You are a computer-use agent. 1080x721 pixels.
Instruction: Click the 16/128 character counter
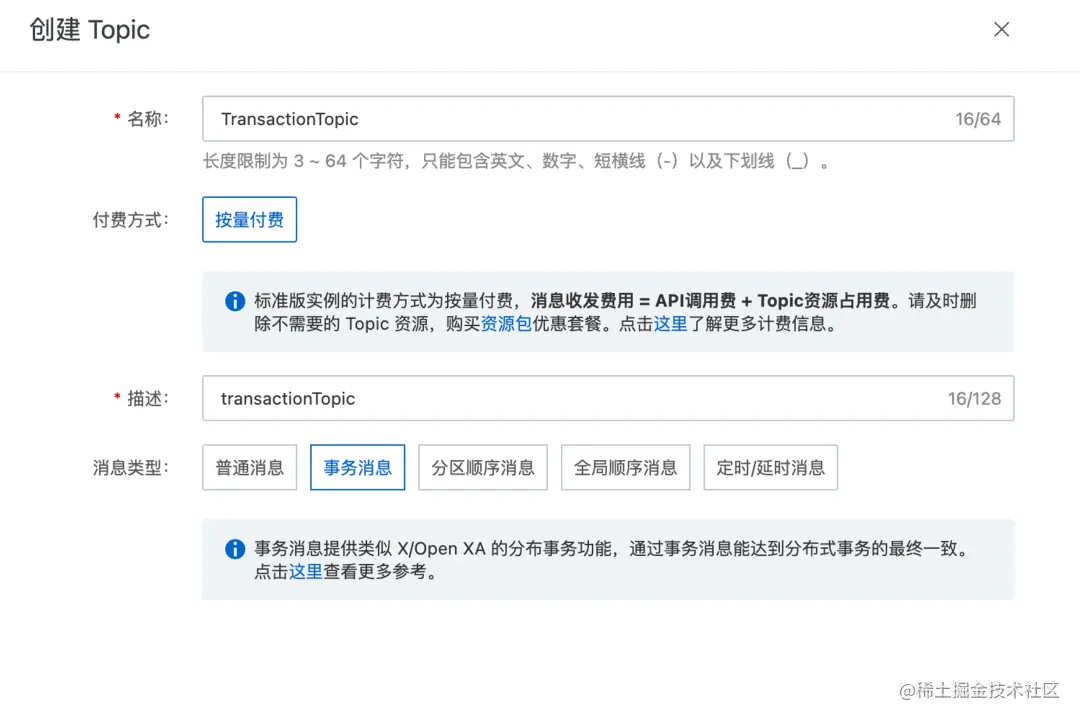pos(974,399)
